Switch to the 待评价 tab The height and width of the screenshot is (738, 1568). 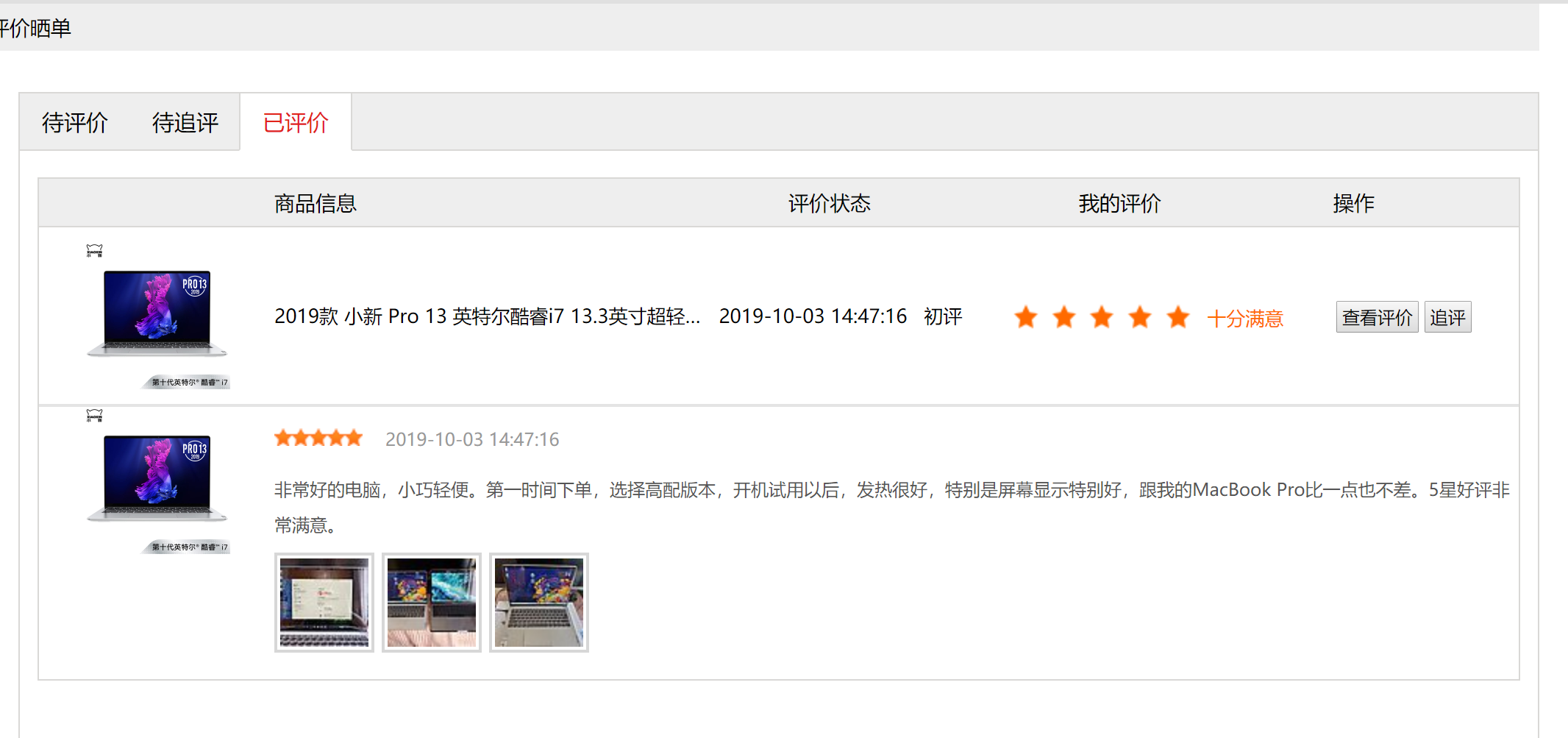(74, 122)
